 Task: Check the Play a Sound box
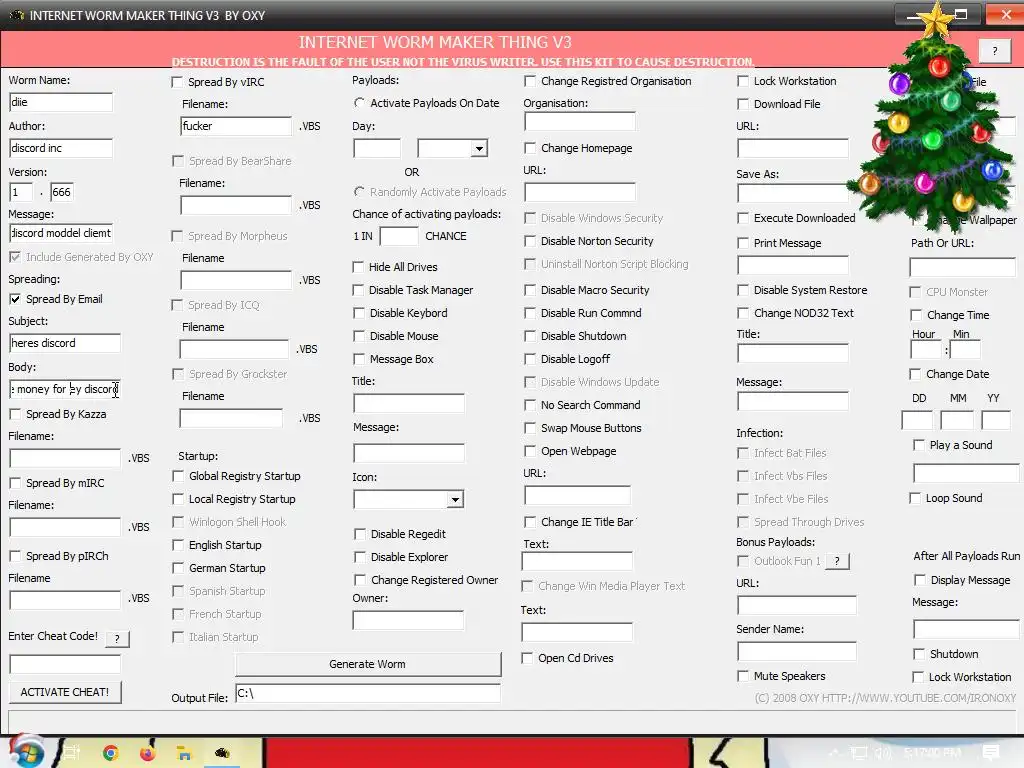click(x=919, y=445)
